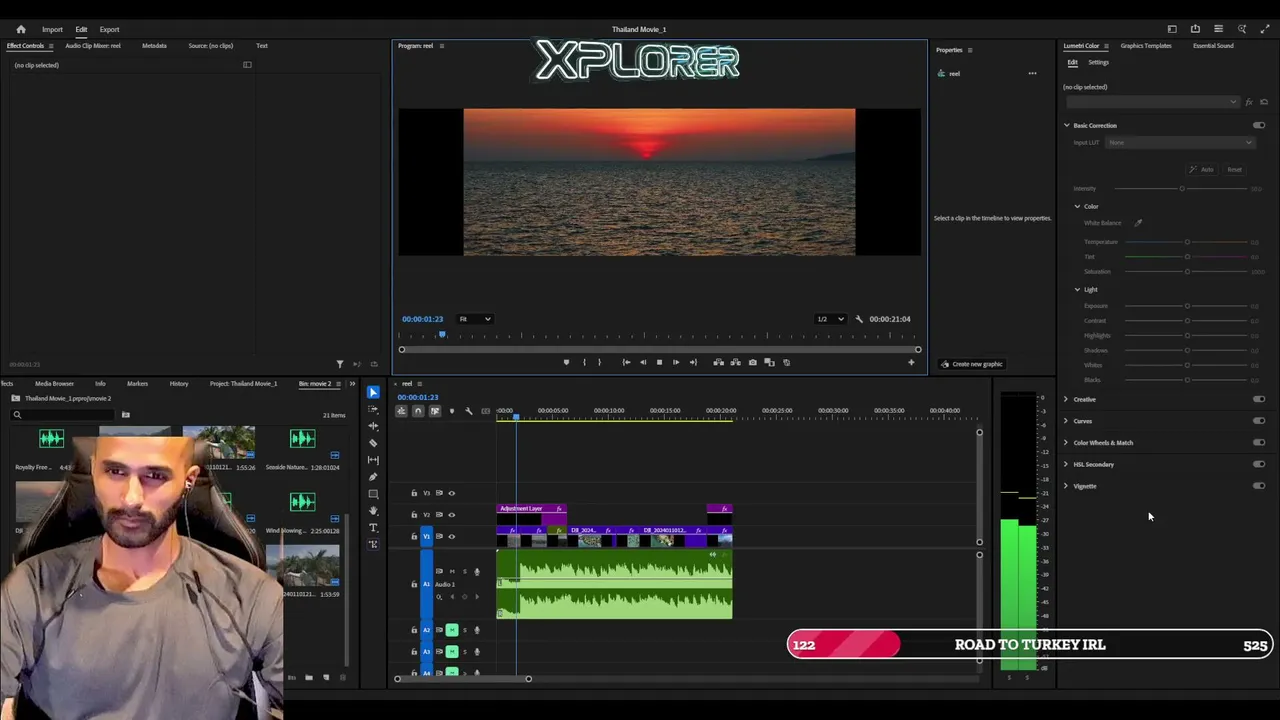Activate the Slip tool
1280x720 pixels.
tap(373, 460)
